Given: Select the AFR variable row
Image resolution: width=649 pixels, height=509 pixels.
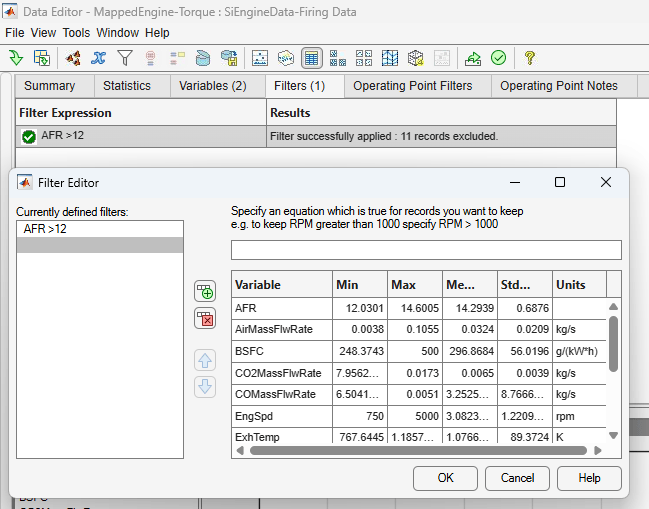Looking at the screenshot, I should 419,308.
